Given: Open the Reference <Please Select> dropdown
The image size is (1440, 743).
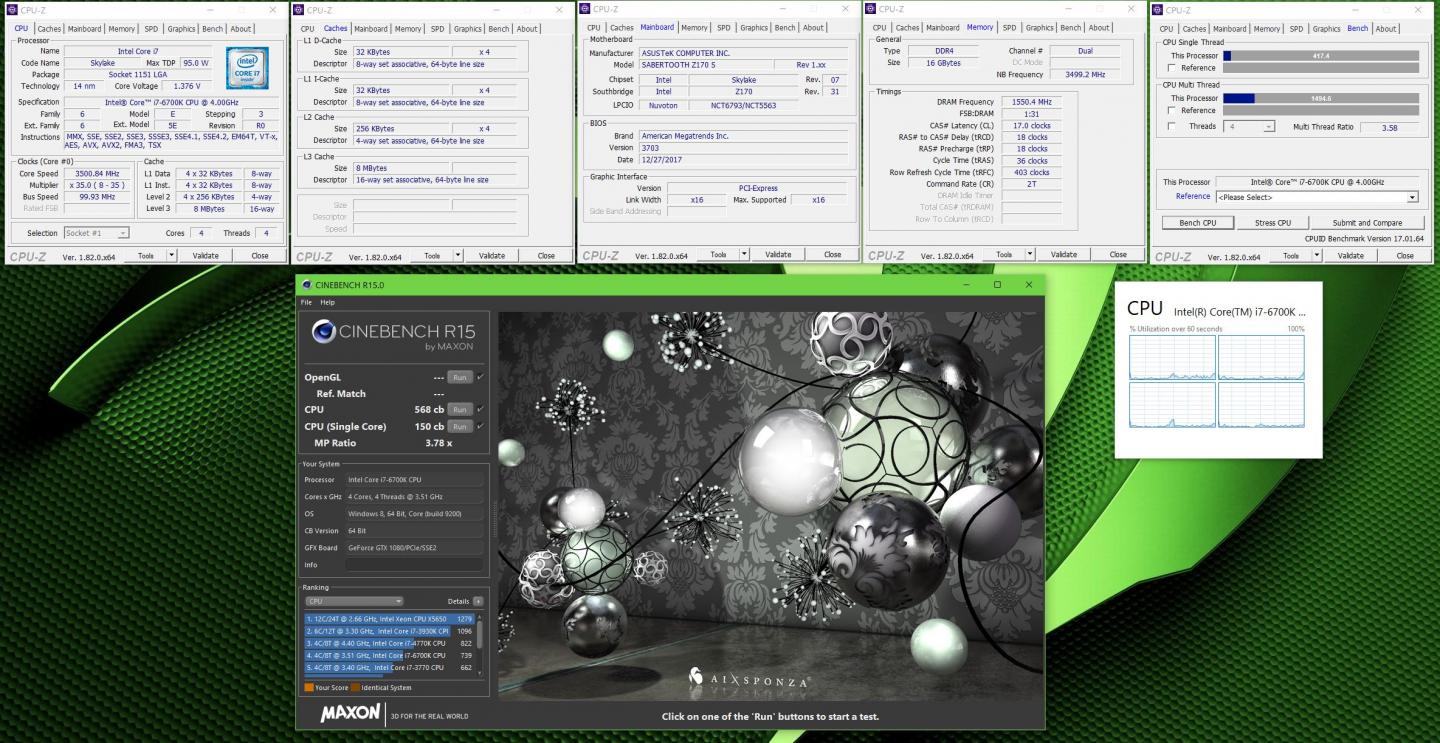Looking at the screenshot, I should pos(1316,197).
